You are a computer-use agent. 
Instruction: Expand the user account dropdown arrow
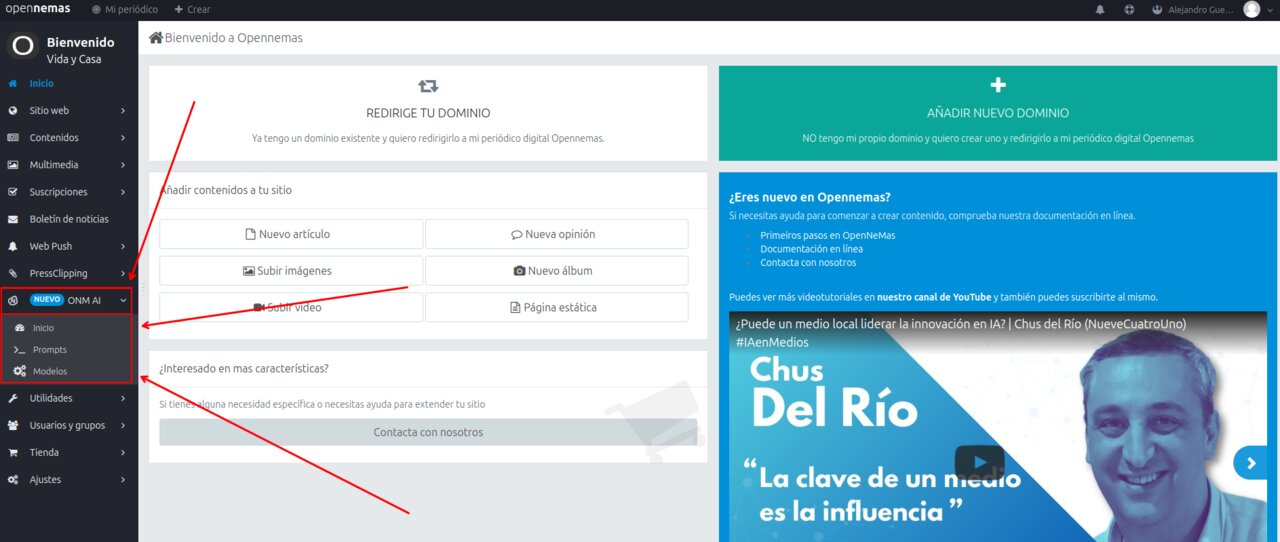[1271, 10]
